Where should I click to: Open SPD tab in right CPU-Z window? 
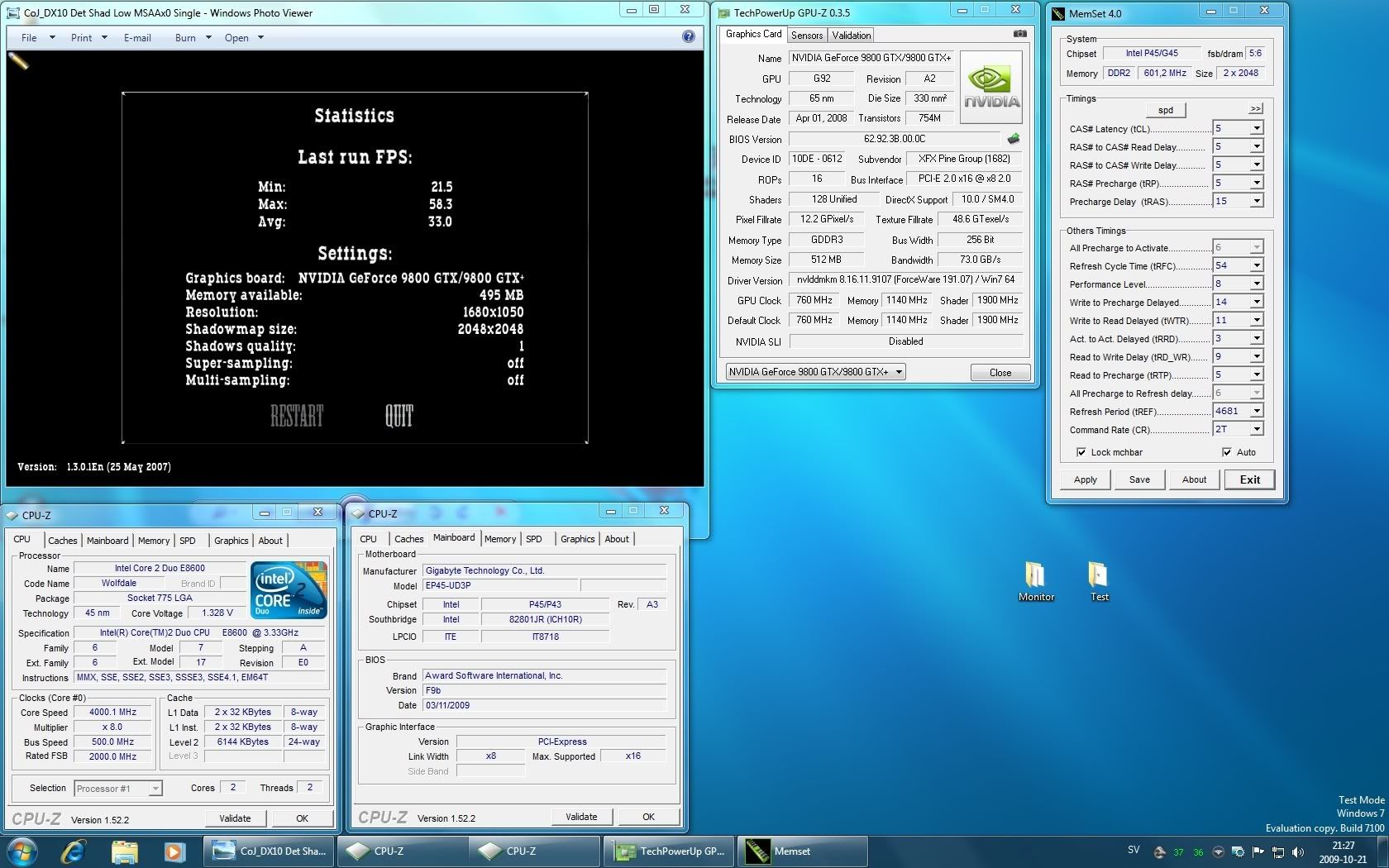click(x=534, y=539)
